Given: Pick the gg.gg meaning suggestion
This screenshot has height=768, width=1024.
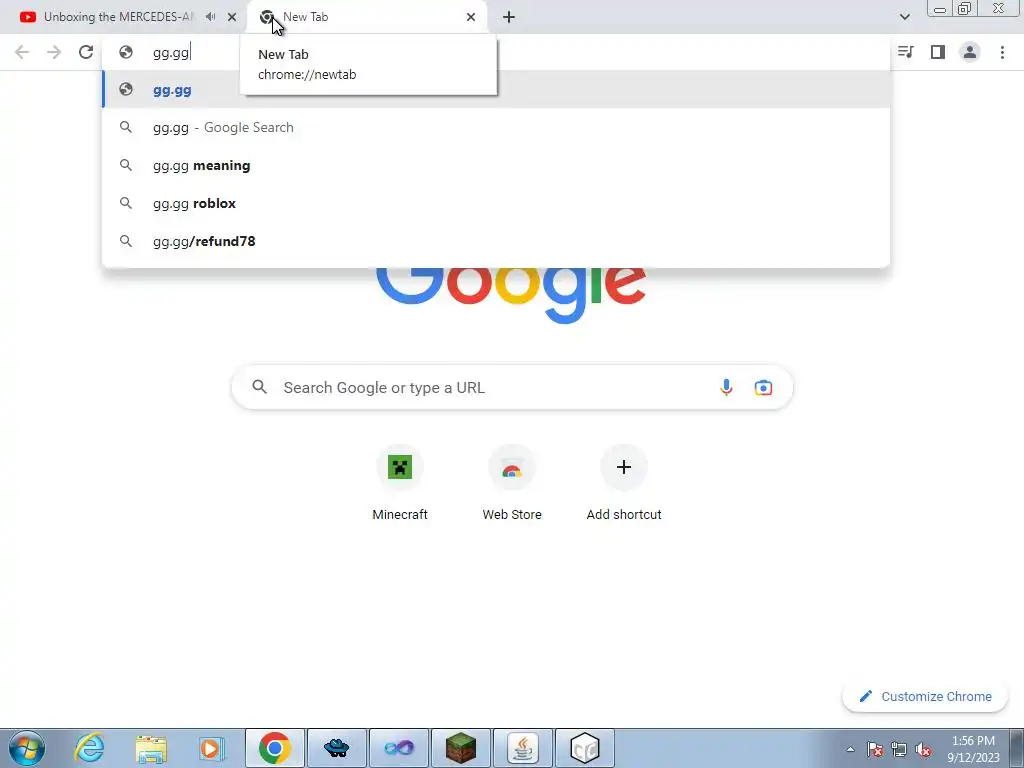Looking at the screenshot, I should coord(496,165).
